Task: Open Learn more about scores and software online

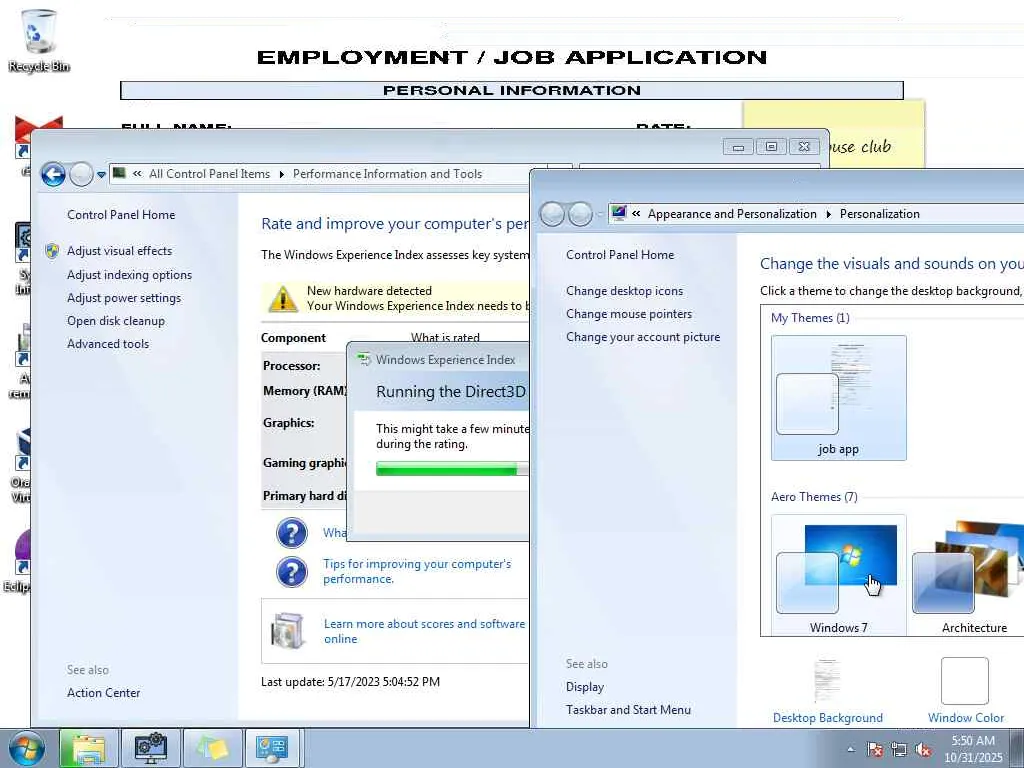Action: point(424,632)
